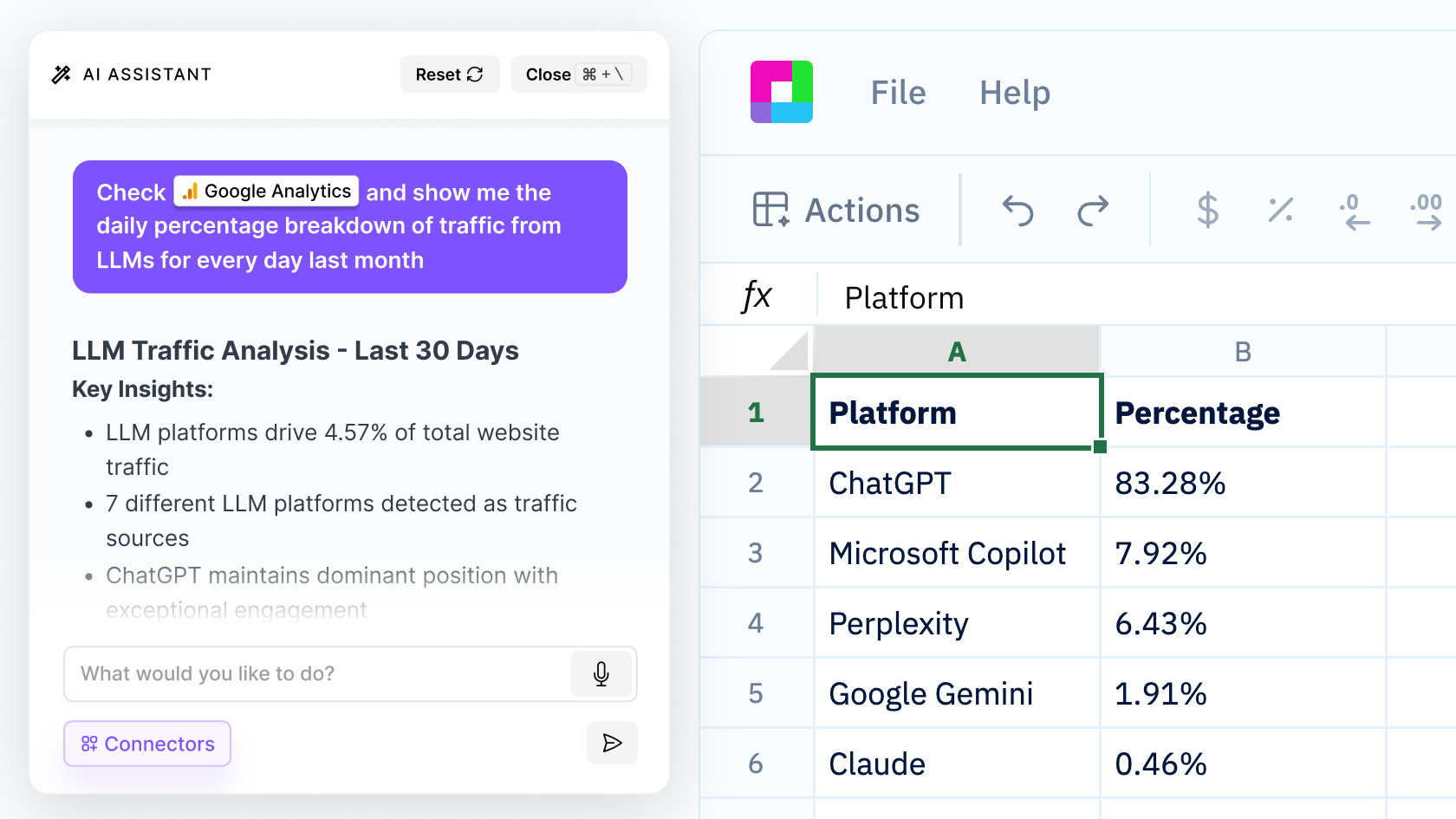The height and width of the screenshot is (819, 1456).
Task: Select the 6.43% cell
Action: [x=1243, y=622]
